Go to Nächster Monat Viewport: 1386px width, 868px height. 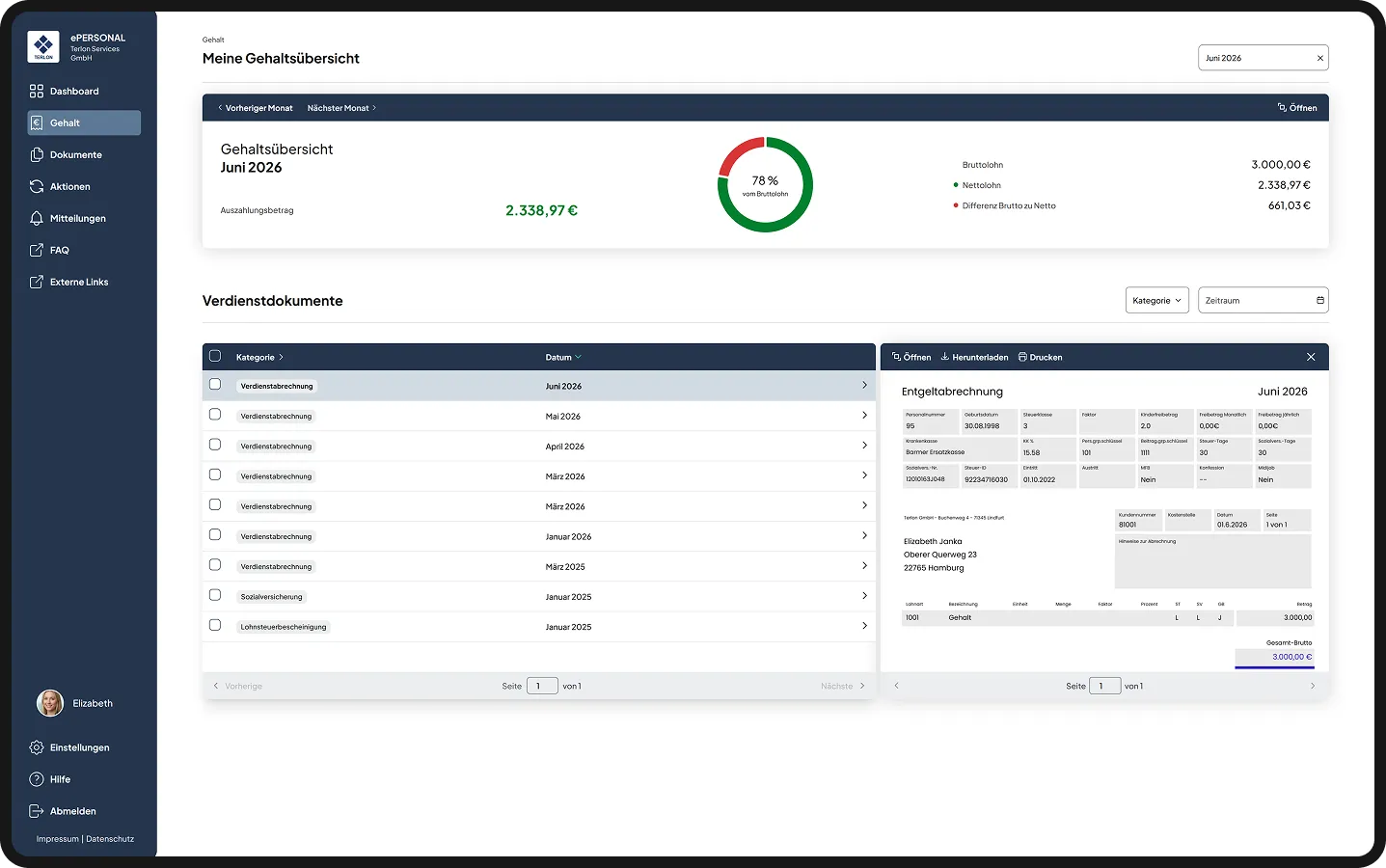click(x=341, y=108)
